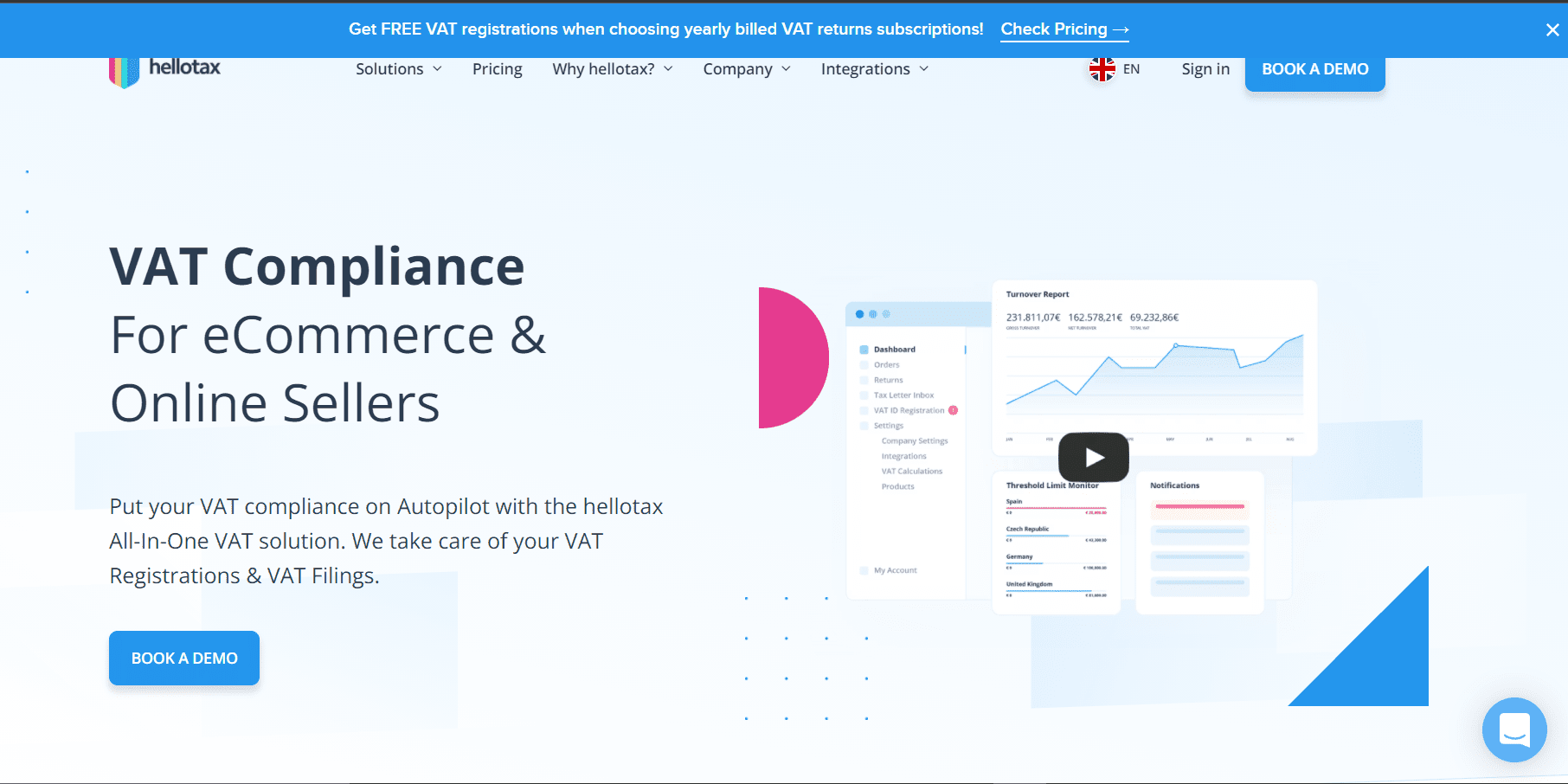
Task: Click the VAT Compliance headline text
Action: [x=318, y=267]
